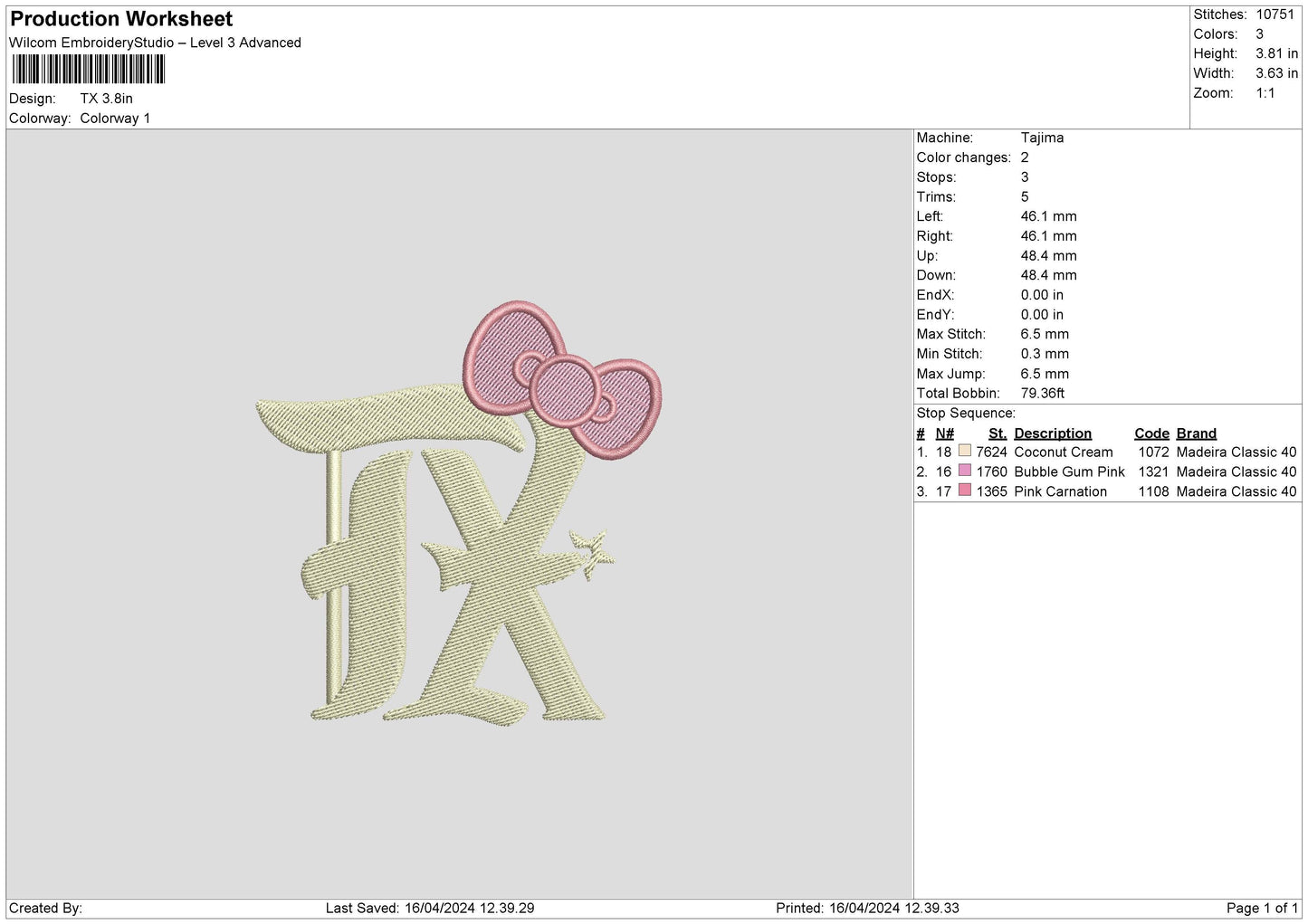The height and width of the screenshot is (924, 1308).
Task: Click the 'EndX:' label
Action: (x=935, y=295)
